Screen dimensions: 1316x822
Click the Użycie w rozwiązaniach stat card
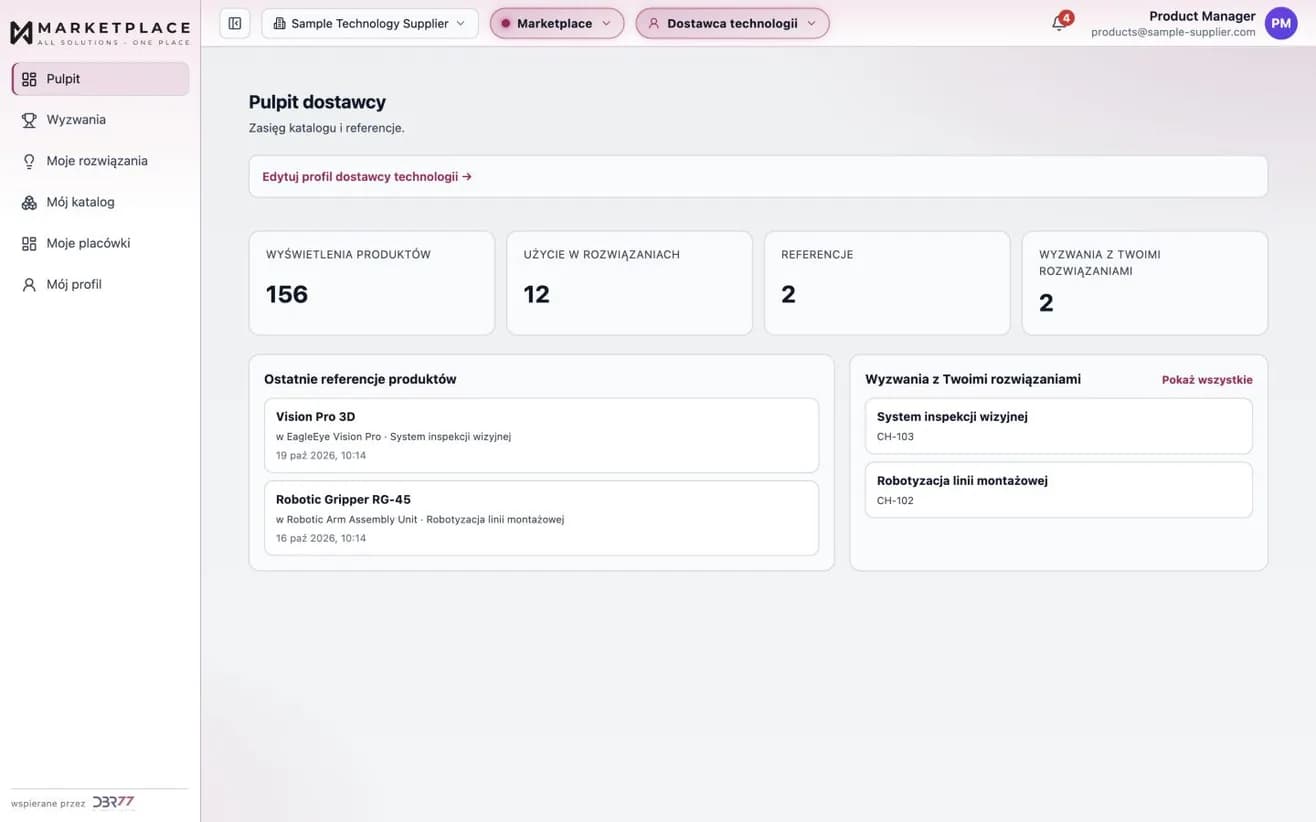point(629,283)
